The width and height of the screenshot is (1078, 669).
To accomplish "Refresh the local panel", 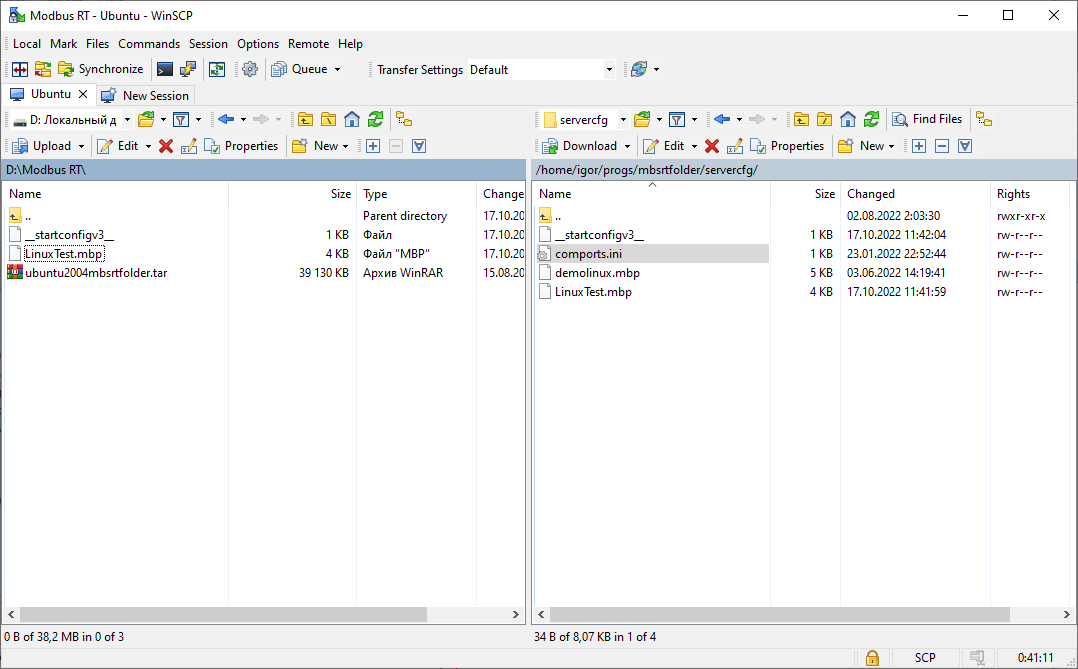I will point(375,120).
